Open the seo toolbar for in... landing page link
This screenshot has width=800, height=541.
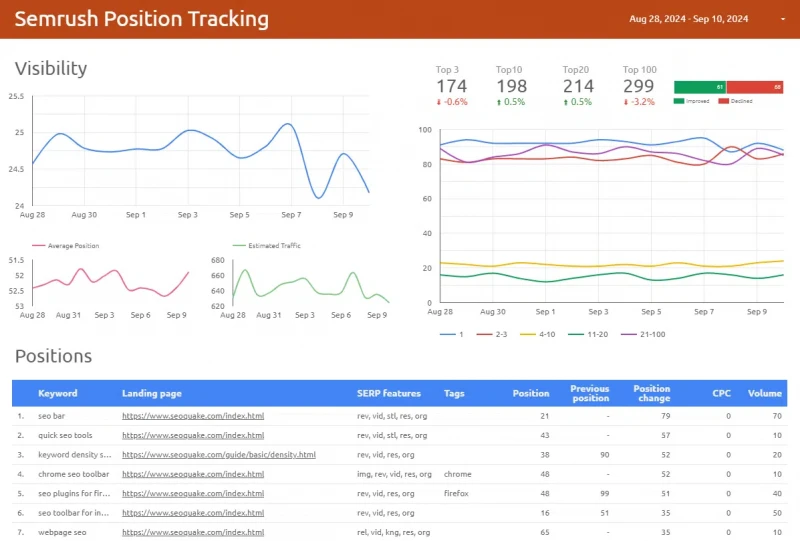193,513
